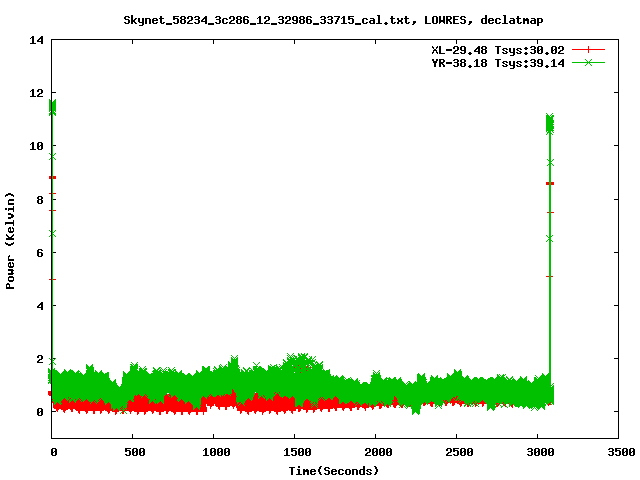This screenshot has width=640, height=480.
Task: Click the x-axis tick label 3000
Action: (540, 452)
